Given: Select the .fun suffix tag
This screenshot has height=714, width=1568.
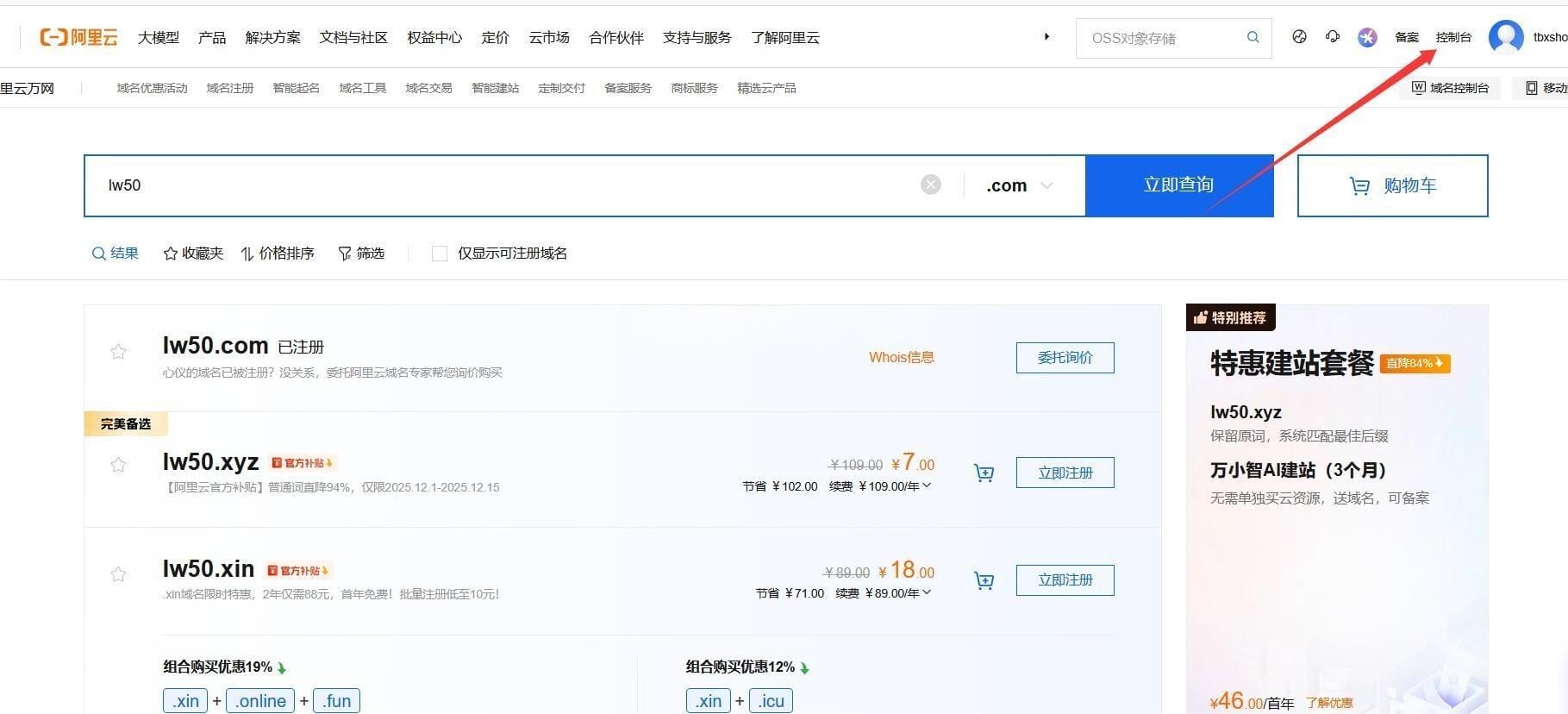Looking at the screenshot, I should tap(336, 701).
